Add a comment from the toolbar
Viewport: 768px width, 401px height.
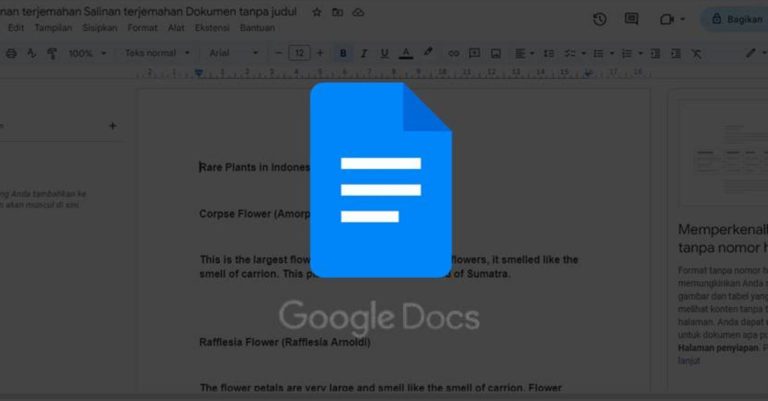[x=474, y=53]
